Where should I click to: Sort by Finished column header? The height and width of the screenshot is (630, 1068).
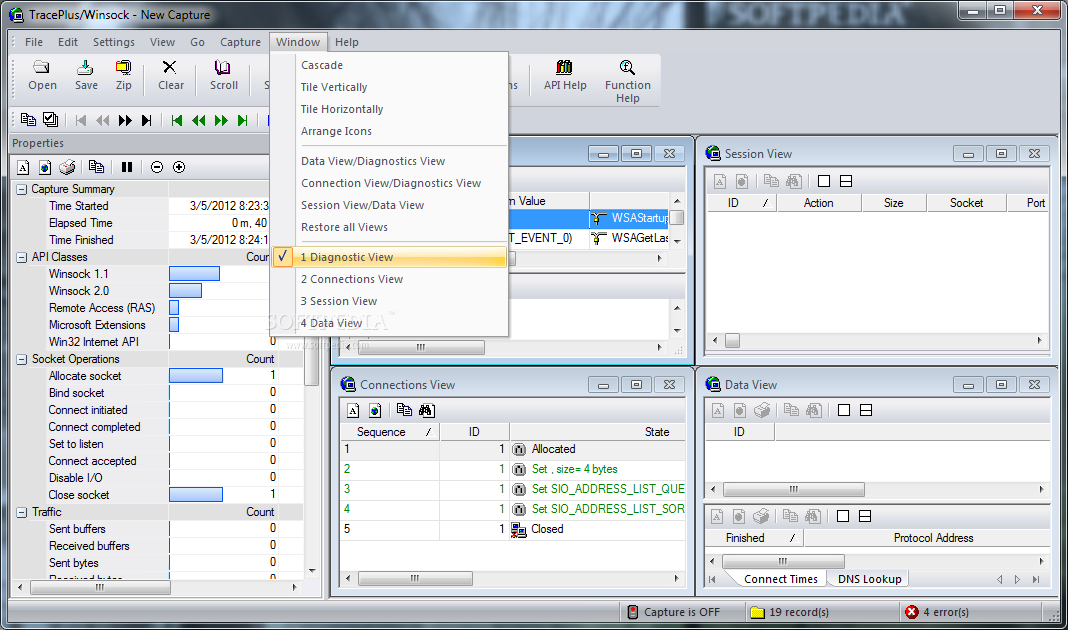coord(754,538)
